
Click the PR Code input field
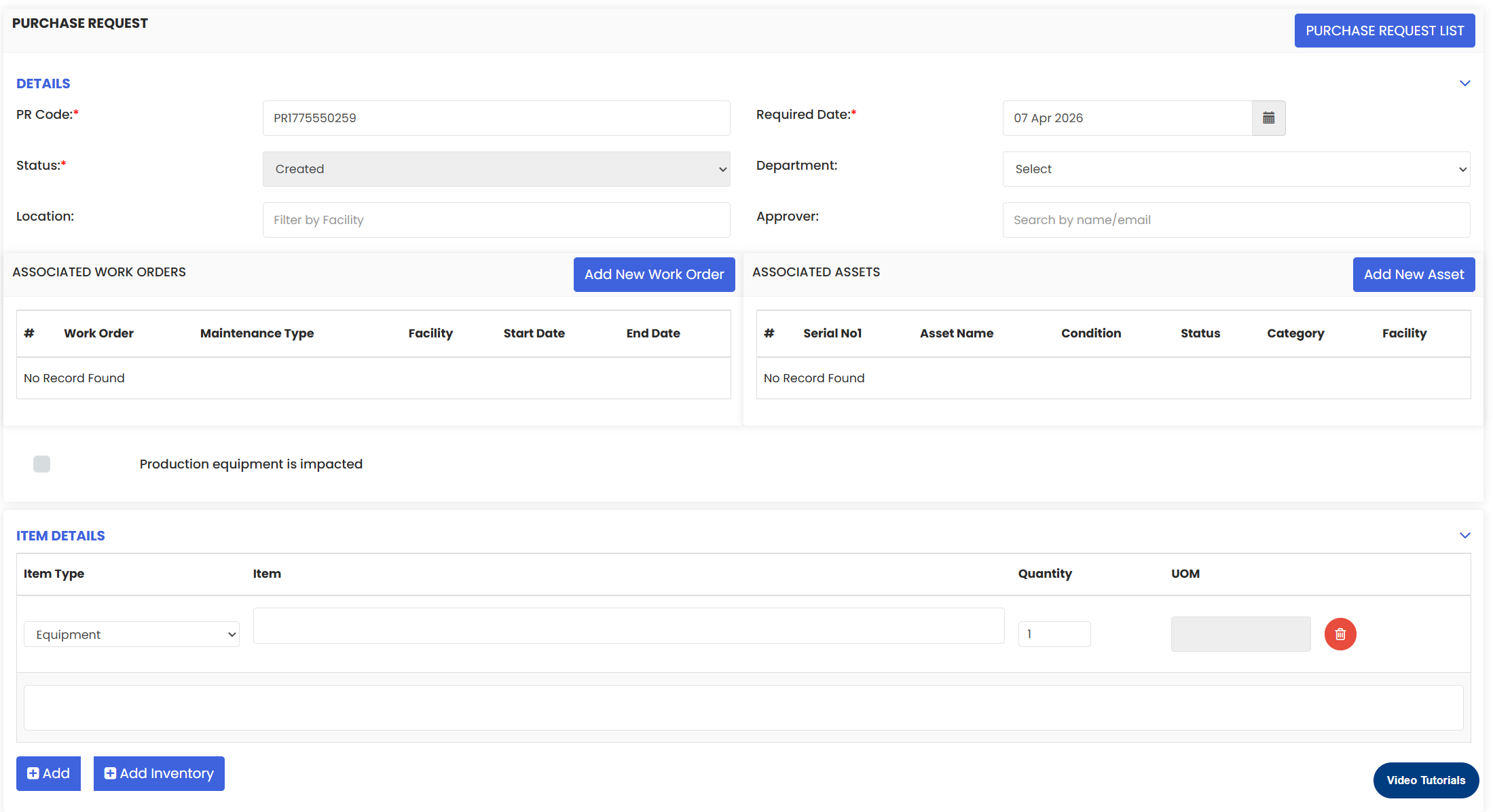(496, 118)
